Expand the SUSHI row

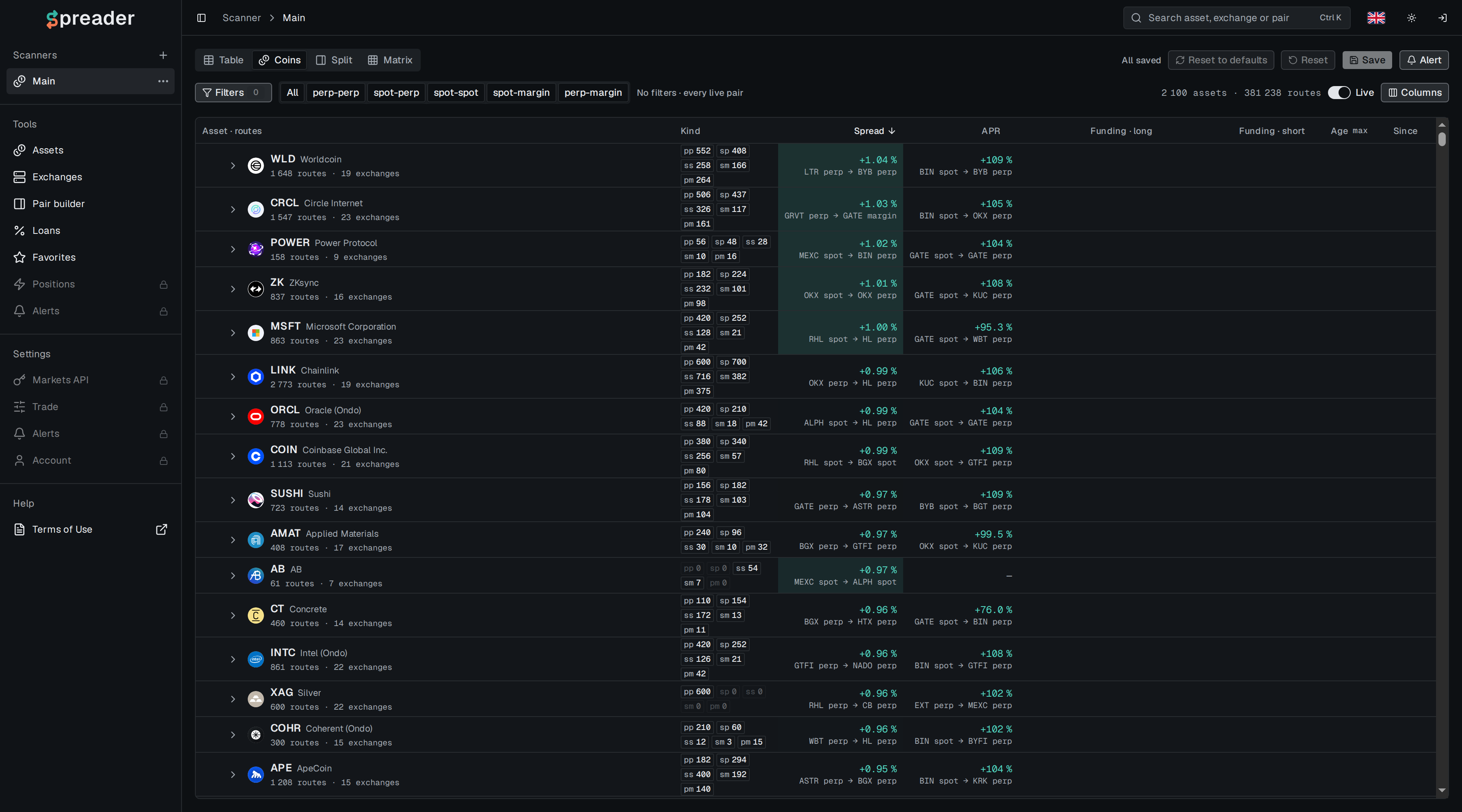233,500
